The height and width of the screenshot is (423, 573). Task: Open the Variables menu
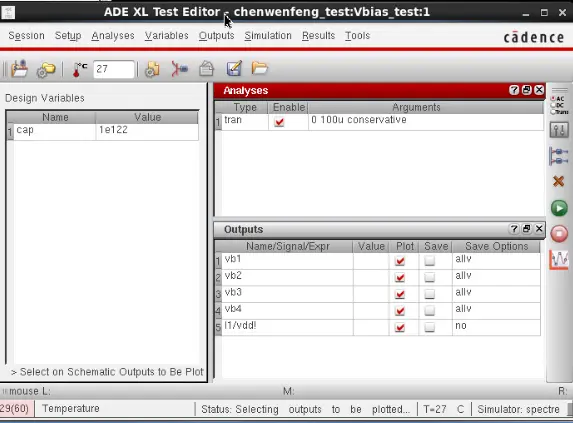click(x=167, y=36)
